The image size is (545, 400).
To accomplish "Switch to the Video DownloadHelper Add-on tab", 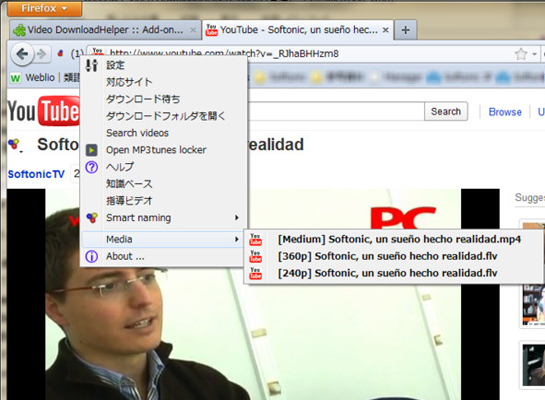I will click(x=105, y=30).
